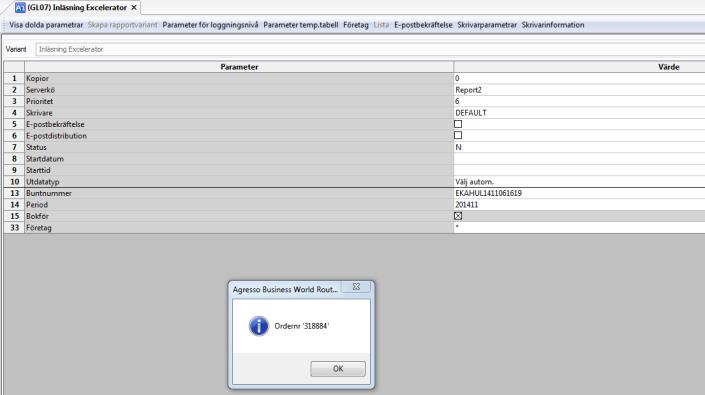Image resolution: width=705 pixels, height=395 pixels.
Task: Select row header number 13
Action: 14,193
